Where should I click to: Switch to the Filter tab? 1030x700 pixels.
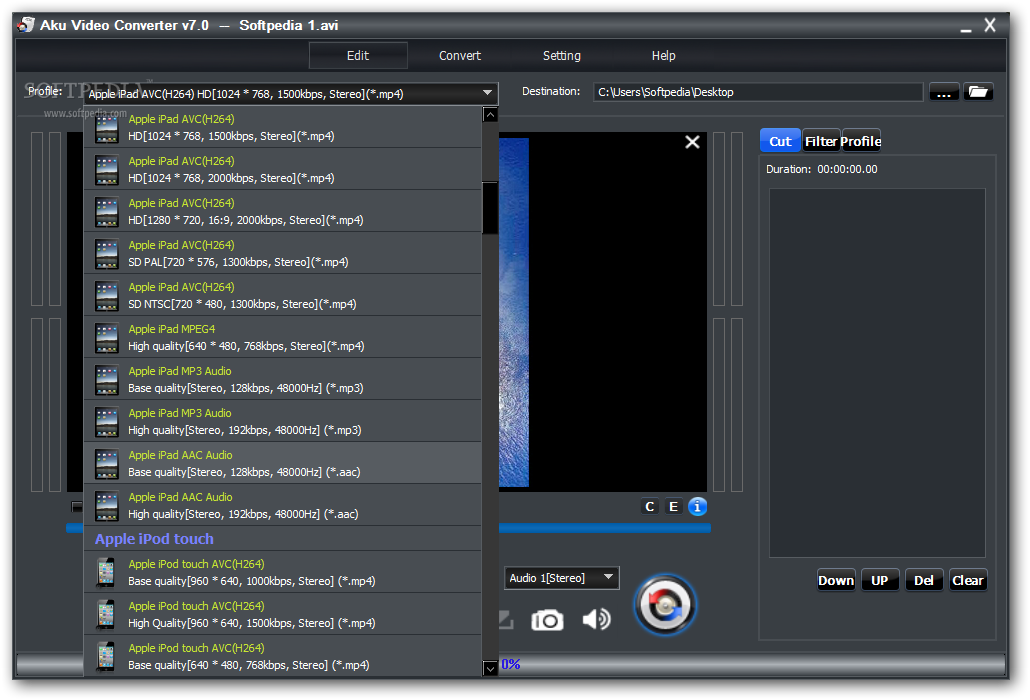point(821,141)
